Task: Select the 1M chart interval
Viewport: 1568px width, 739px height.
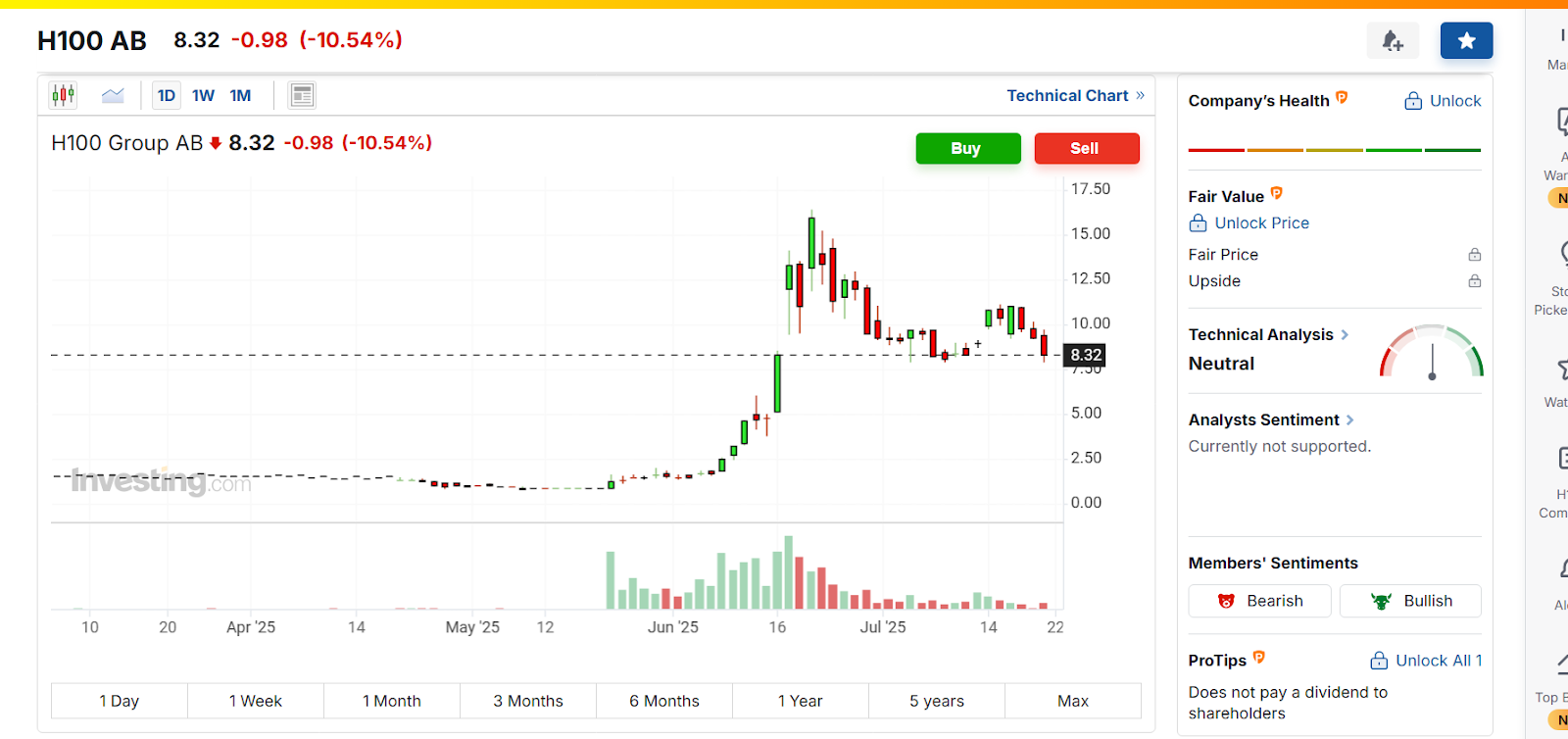Action: coord(240,95)
